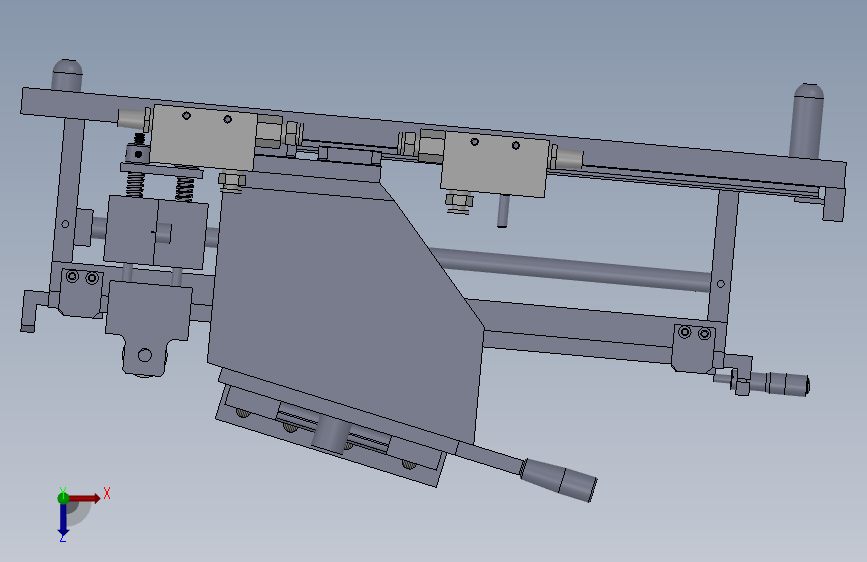Select the vertical pin below right valve block

tap(503, 211)
